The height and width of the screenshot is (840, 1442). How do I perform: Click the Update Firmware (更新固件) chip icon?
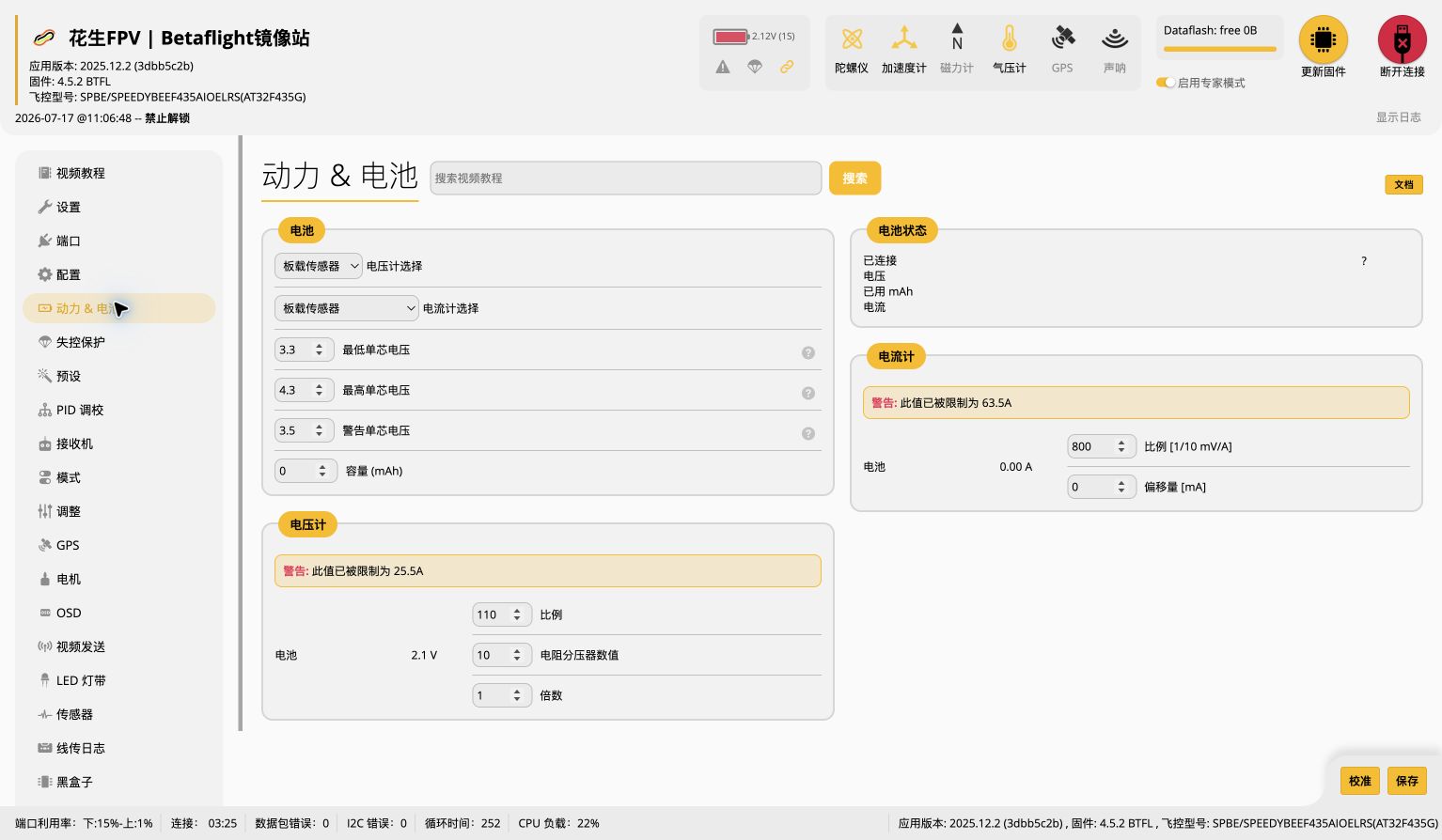coord(1323,39)
